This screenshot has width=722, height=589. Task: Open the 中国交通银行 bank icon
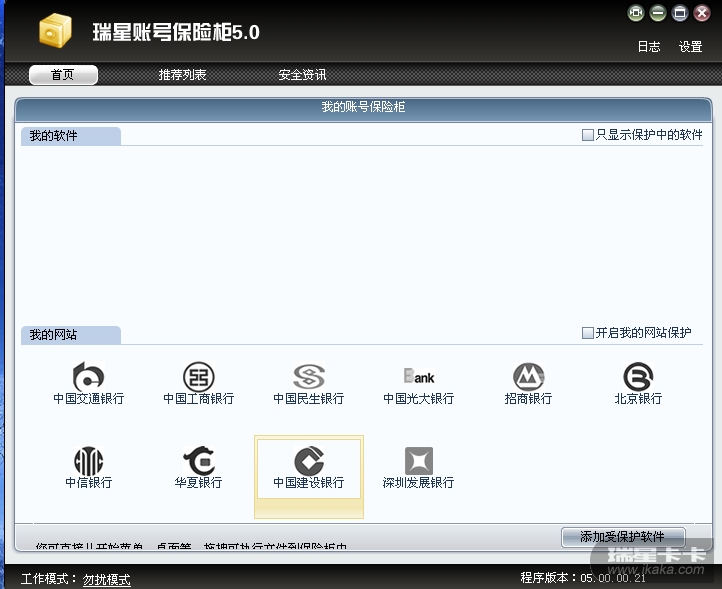pos(88,376)
